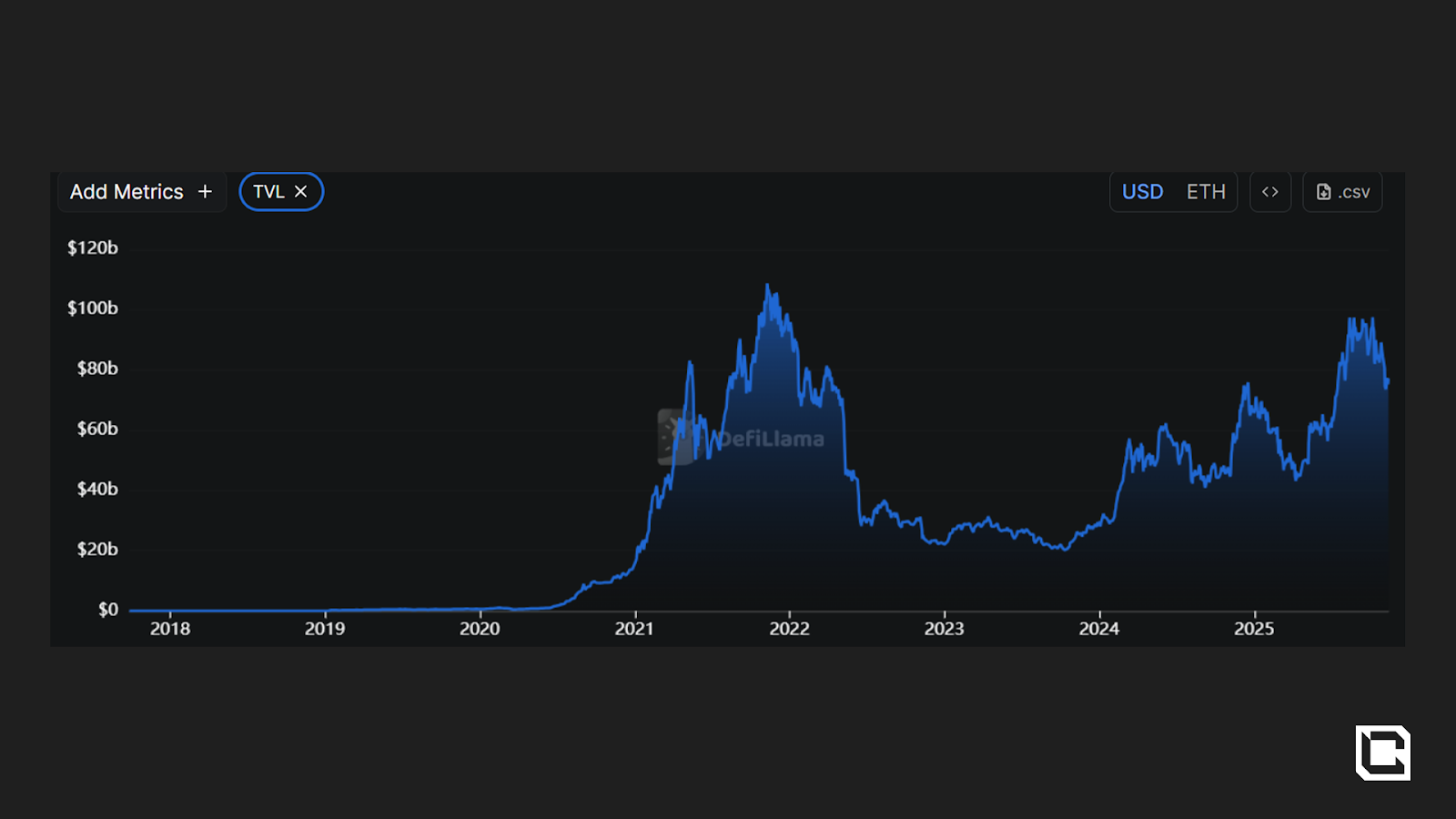Select the $60b y-axis label
The width and height of the screenshot is (1456, 819).
[97, 429]
